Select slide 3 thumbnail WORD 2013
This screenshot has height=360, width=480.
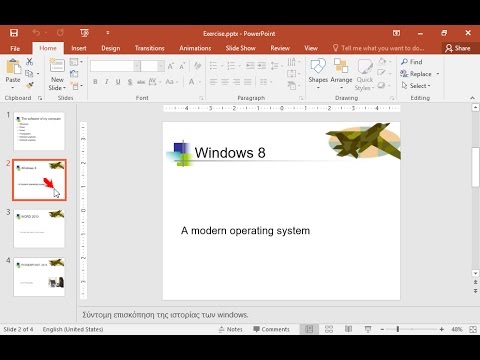[x=39, y=228]
